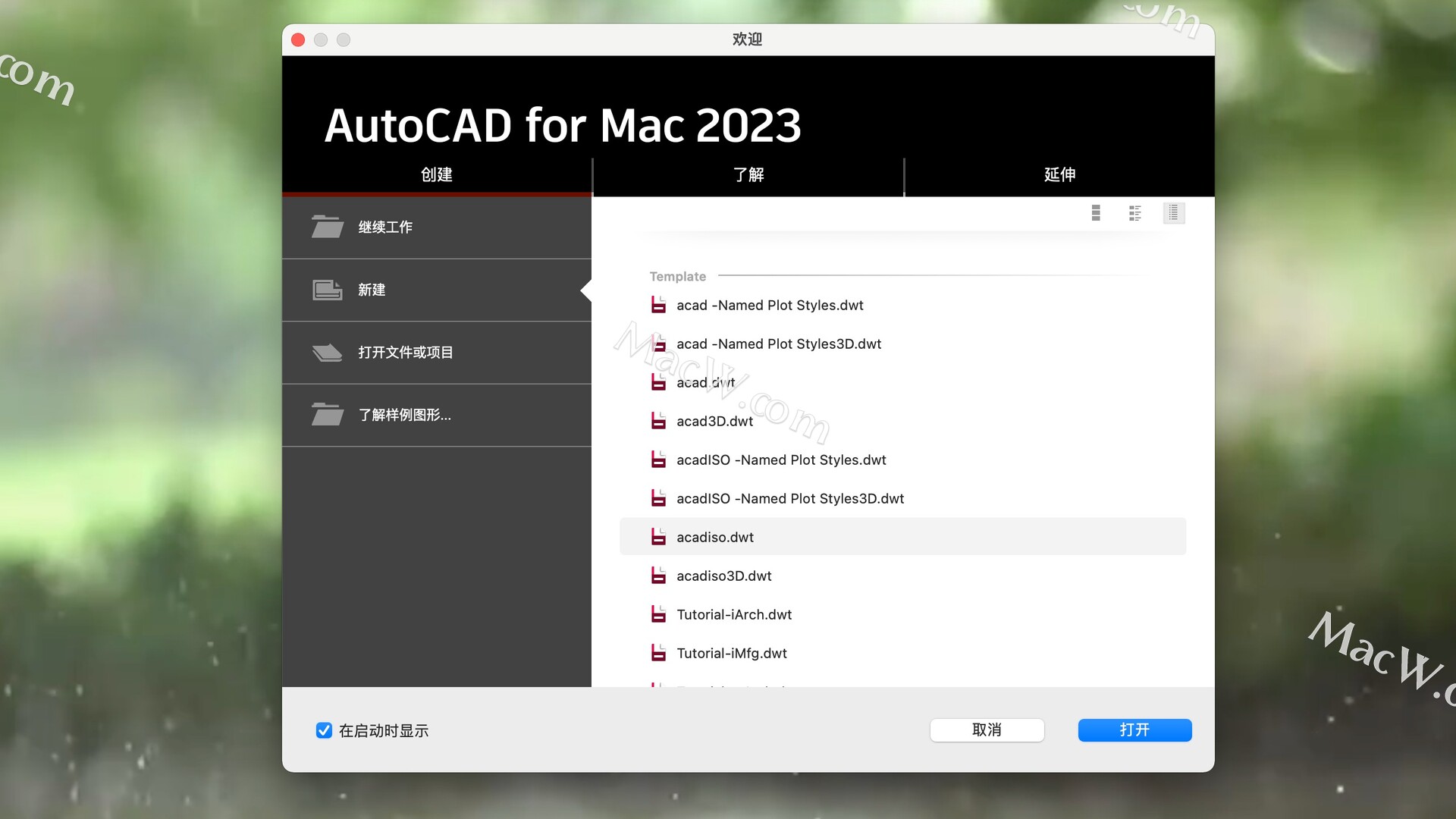Select Tutorial-iArch.dwt by name
The height and width of the screenshot is (819, 1456).
pos(734,614)
